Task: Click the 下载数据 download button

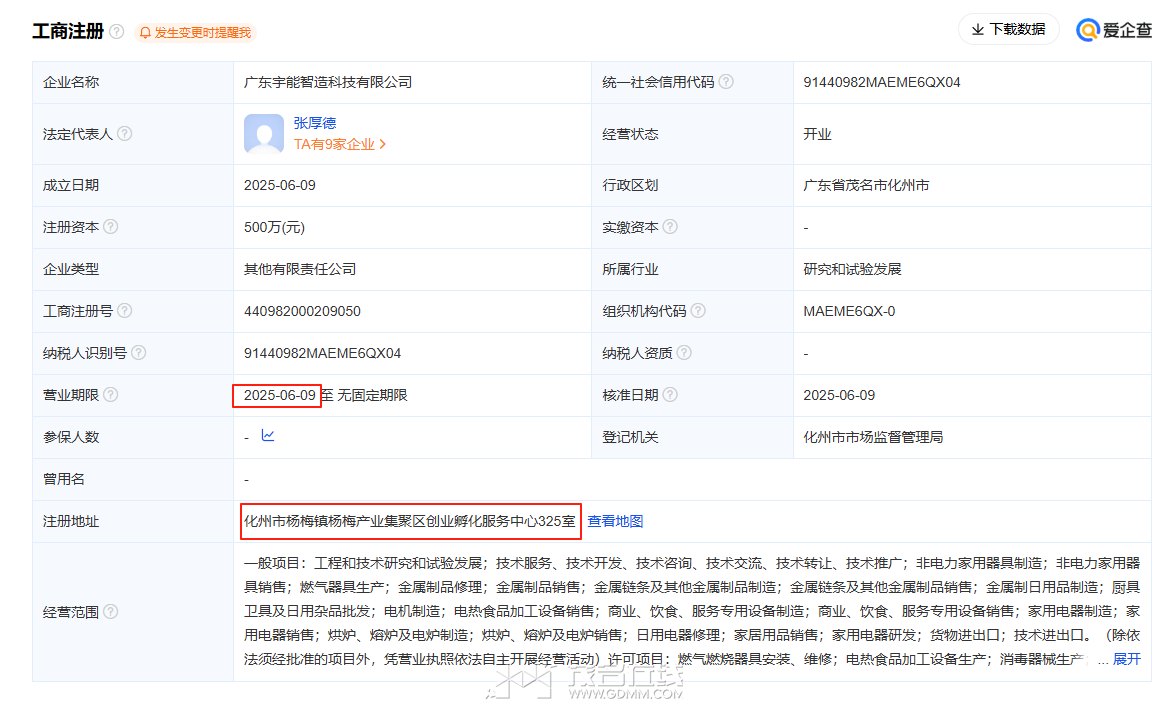Action: click(1008, 30)
